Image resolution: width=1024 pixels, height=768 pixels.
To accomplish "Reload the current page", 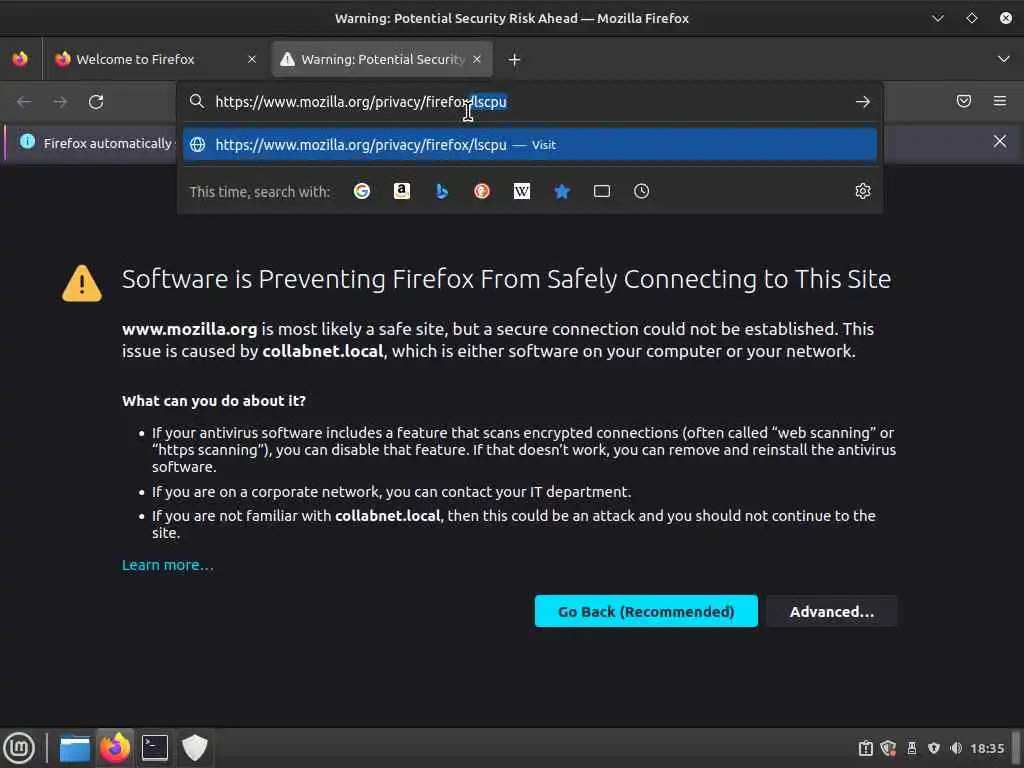I will point(96,102).
